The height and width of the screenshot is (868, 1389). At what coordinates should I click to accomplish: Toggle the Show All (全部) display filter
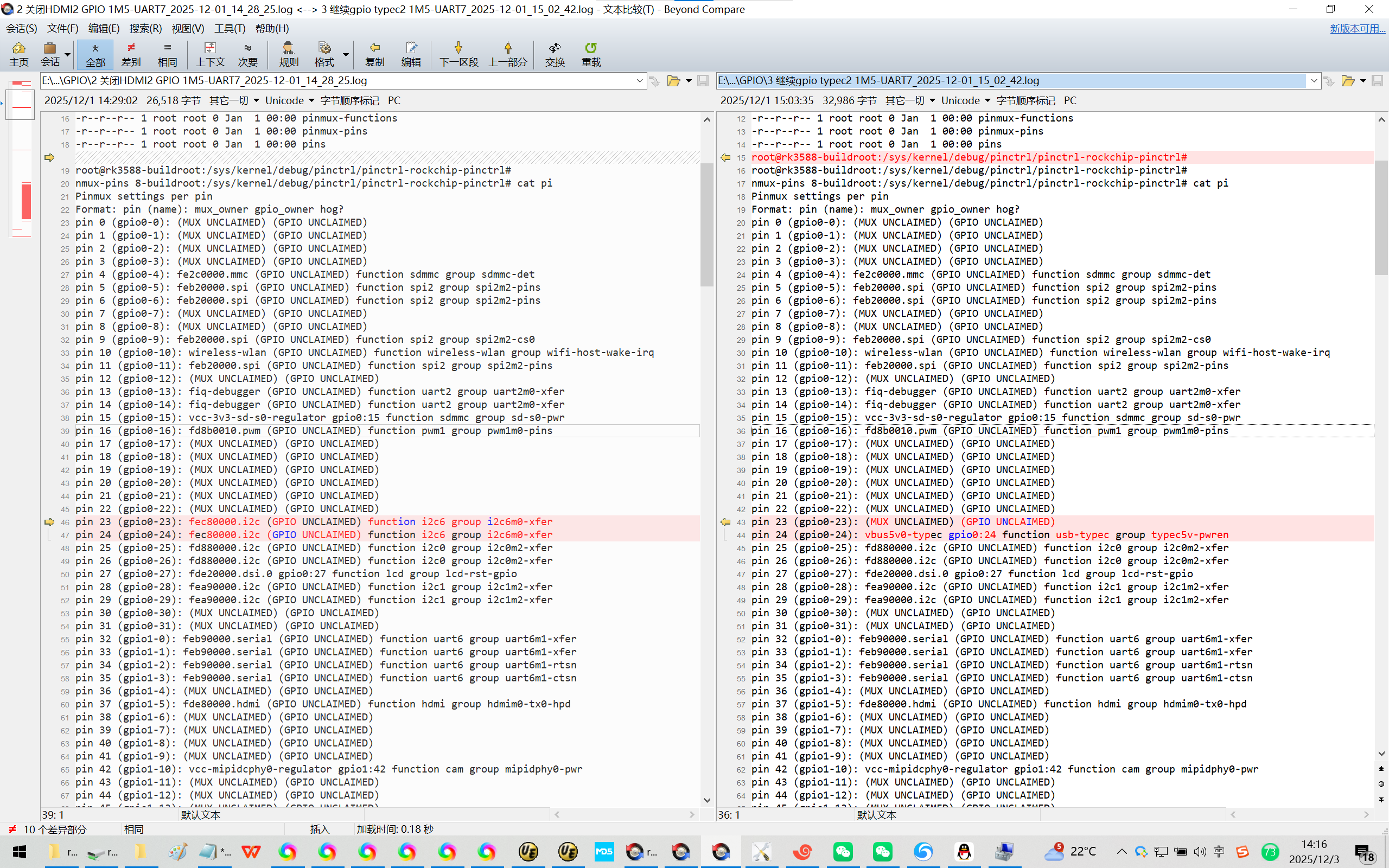pyautogui.click(x=95, y=54)
